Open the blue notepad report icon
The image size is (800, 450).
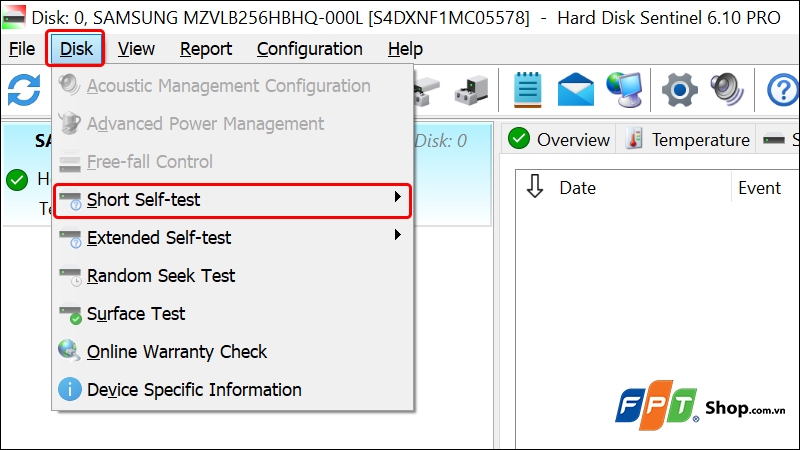click(527, 90)
